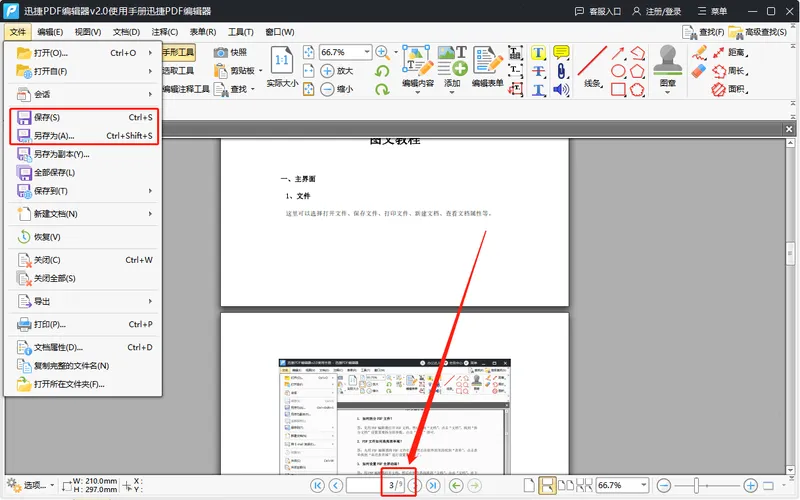This screenshot has width=800, height=500.
Task: Choose Save (保存) from File menu
Action: 83,117
